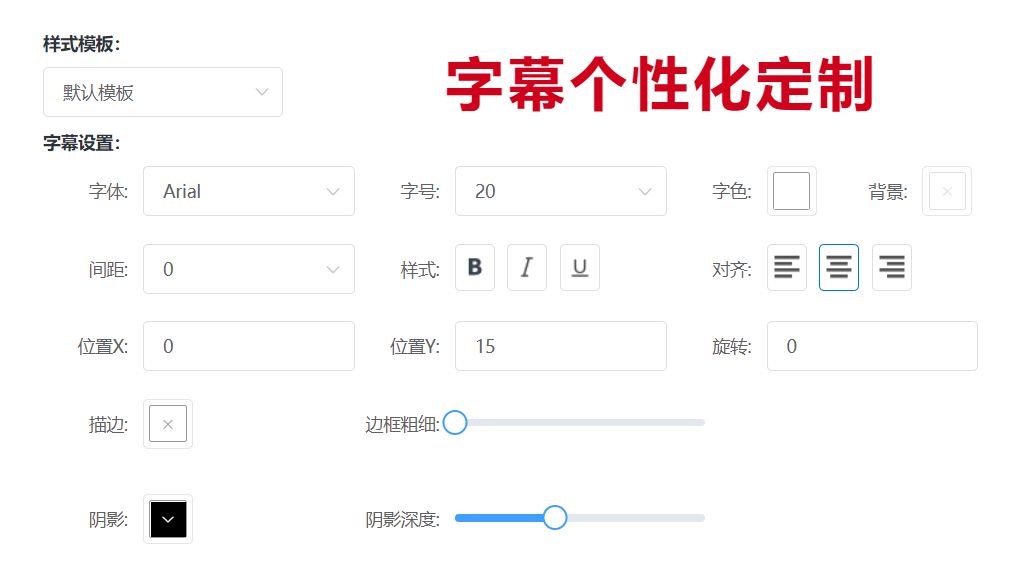Click the 阴影深度 shadow depth slider handle
Image resolution: width=1017 pixels, height=581 pixels.
[x=555, y=517]
